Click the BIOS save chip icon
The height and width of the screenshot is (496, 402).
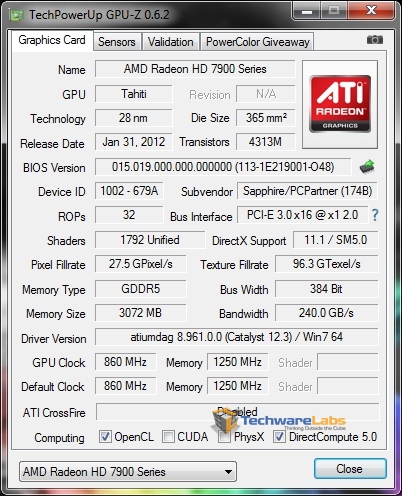(367, 166)
